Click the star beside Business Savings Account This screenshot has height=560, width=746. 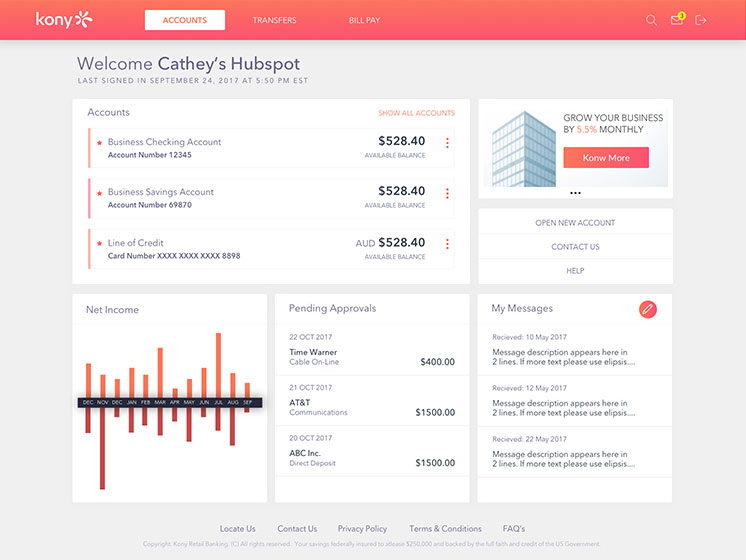click(x=99, y=193)
